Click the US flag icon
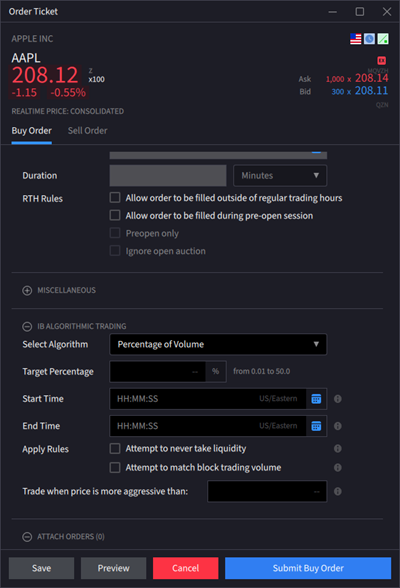Viewport: 400px width, 588px height. coord(355,39)
